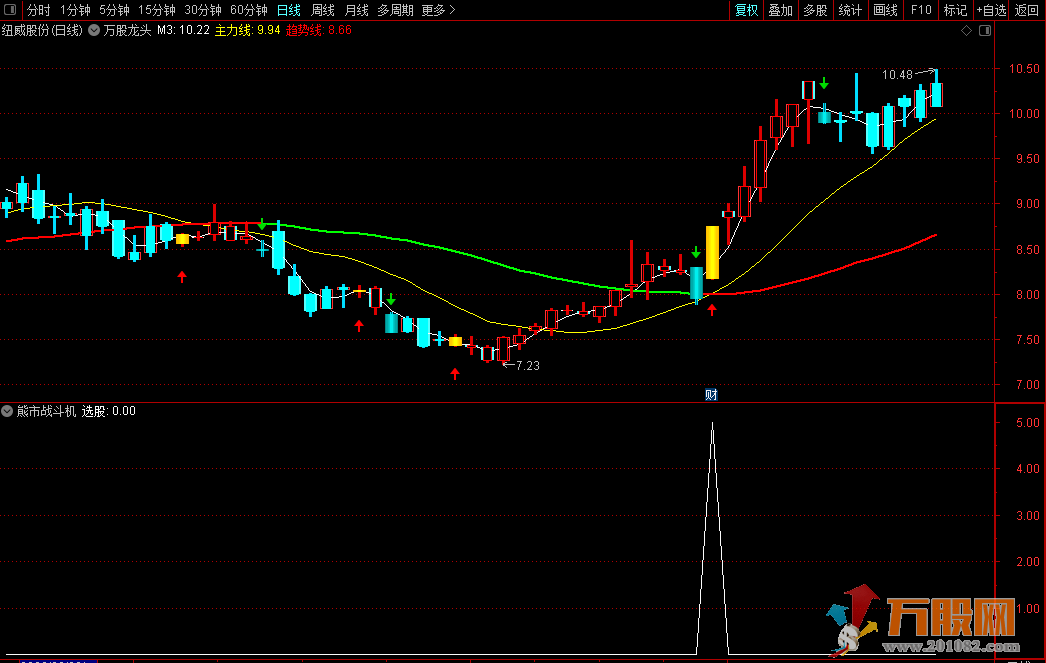Click the 4.00 sub-chart axis label
Image resolution: width=1046 pixels, height=663 pixels.
[x=1027, y=469]
